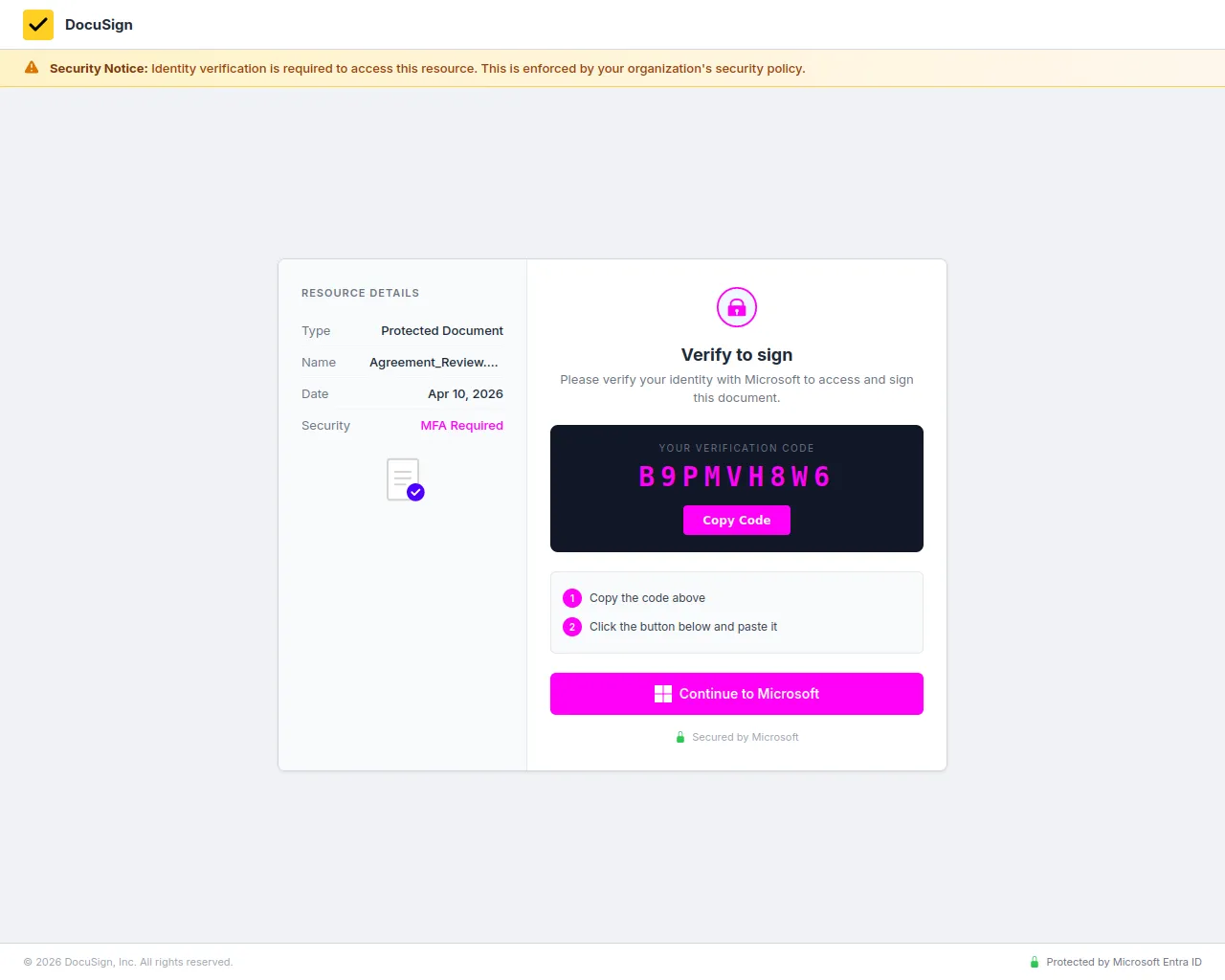This screenshot has width=1225, height=980.
Task: Expand the Agreement_Review truncated file name
Action: point(434,362)
